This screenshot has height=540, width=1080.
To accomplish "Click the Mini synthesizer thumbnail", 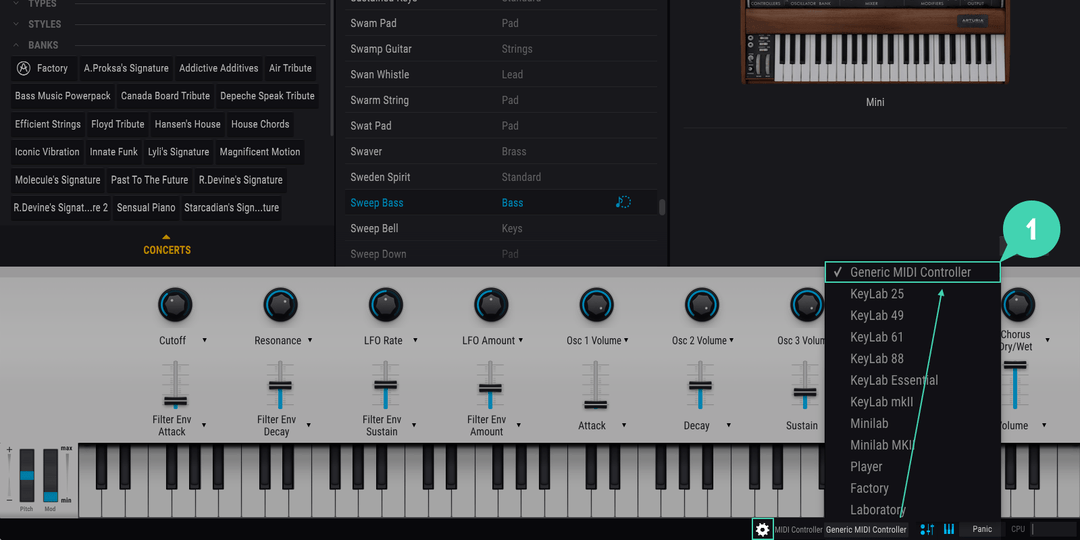I will click(875, 42).
